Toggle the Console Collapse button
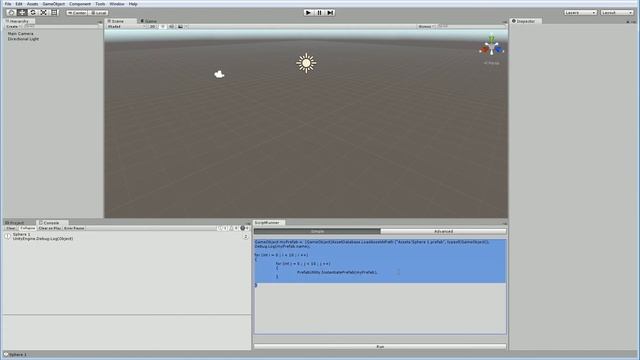Screen dimensions: 640x360 coord(27,228)
